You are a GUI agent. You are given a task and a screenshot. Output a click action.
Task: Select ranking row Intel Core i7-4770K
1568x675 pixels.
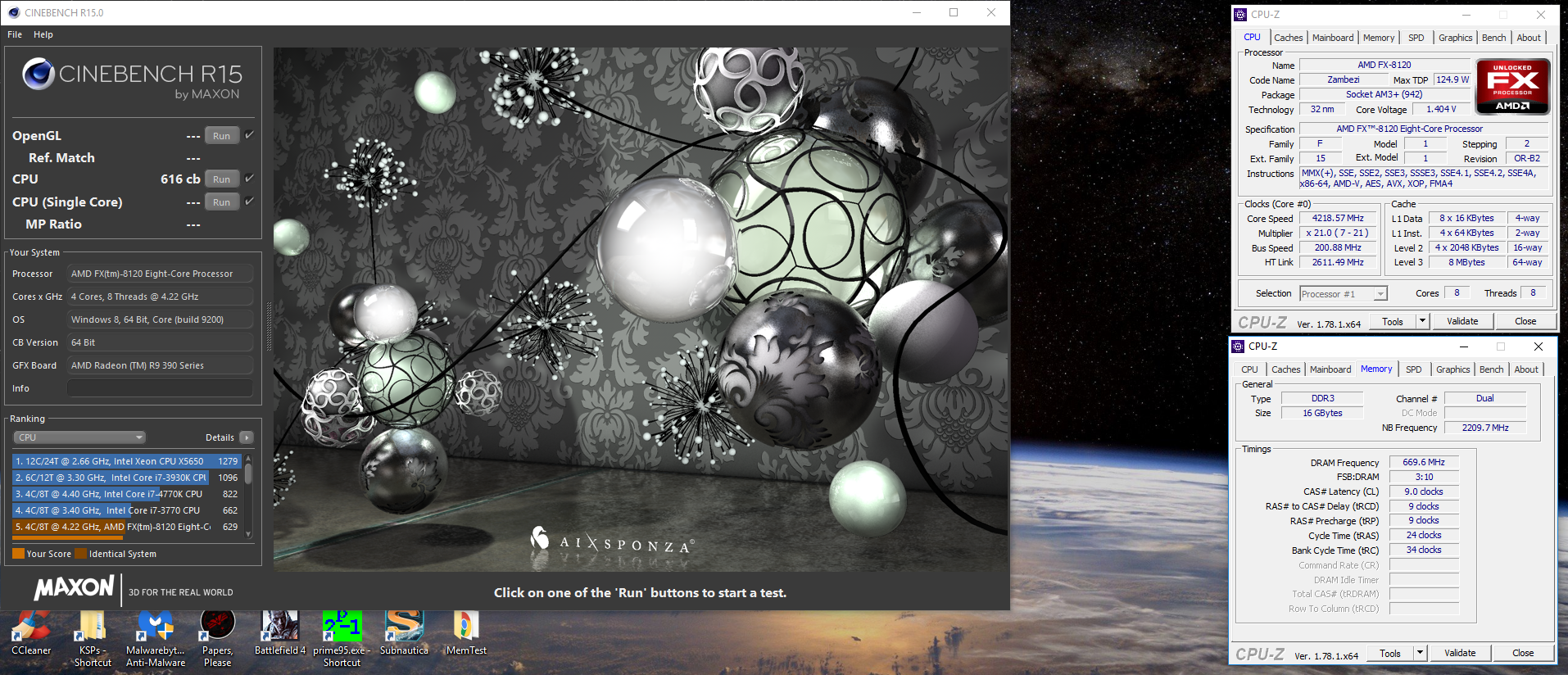coord(126,494)
